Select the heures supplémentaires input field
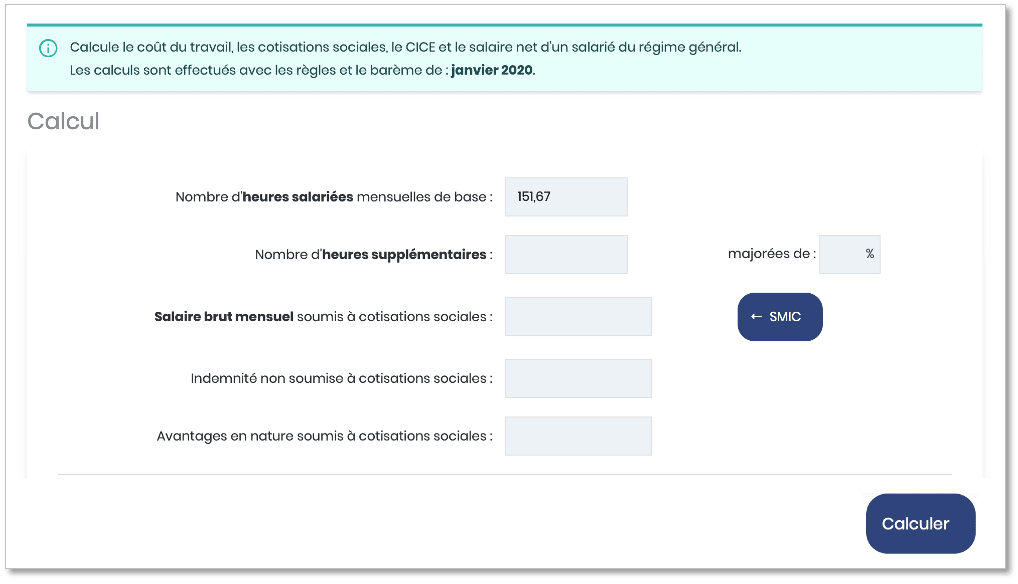 [x=566, y=254]
